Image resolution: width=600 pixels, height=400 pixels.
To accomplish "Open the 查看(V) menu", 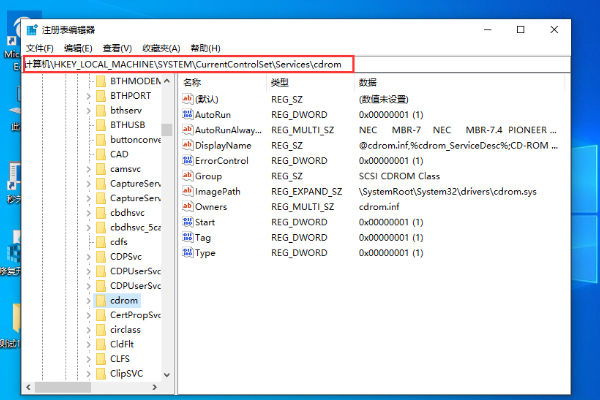I will (x=117, y=48).
